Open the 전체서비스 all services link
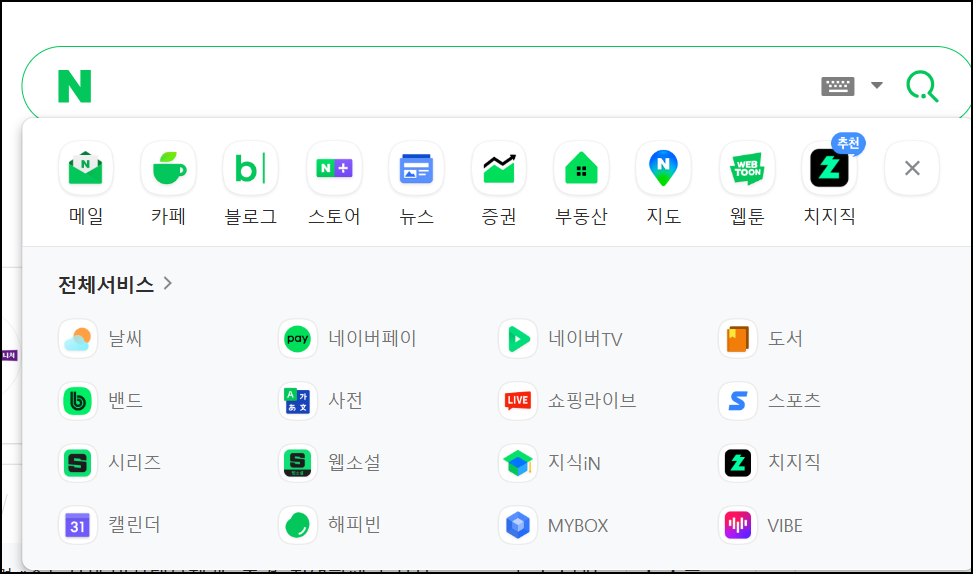 pos(105,284)
